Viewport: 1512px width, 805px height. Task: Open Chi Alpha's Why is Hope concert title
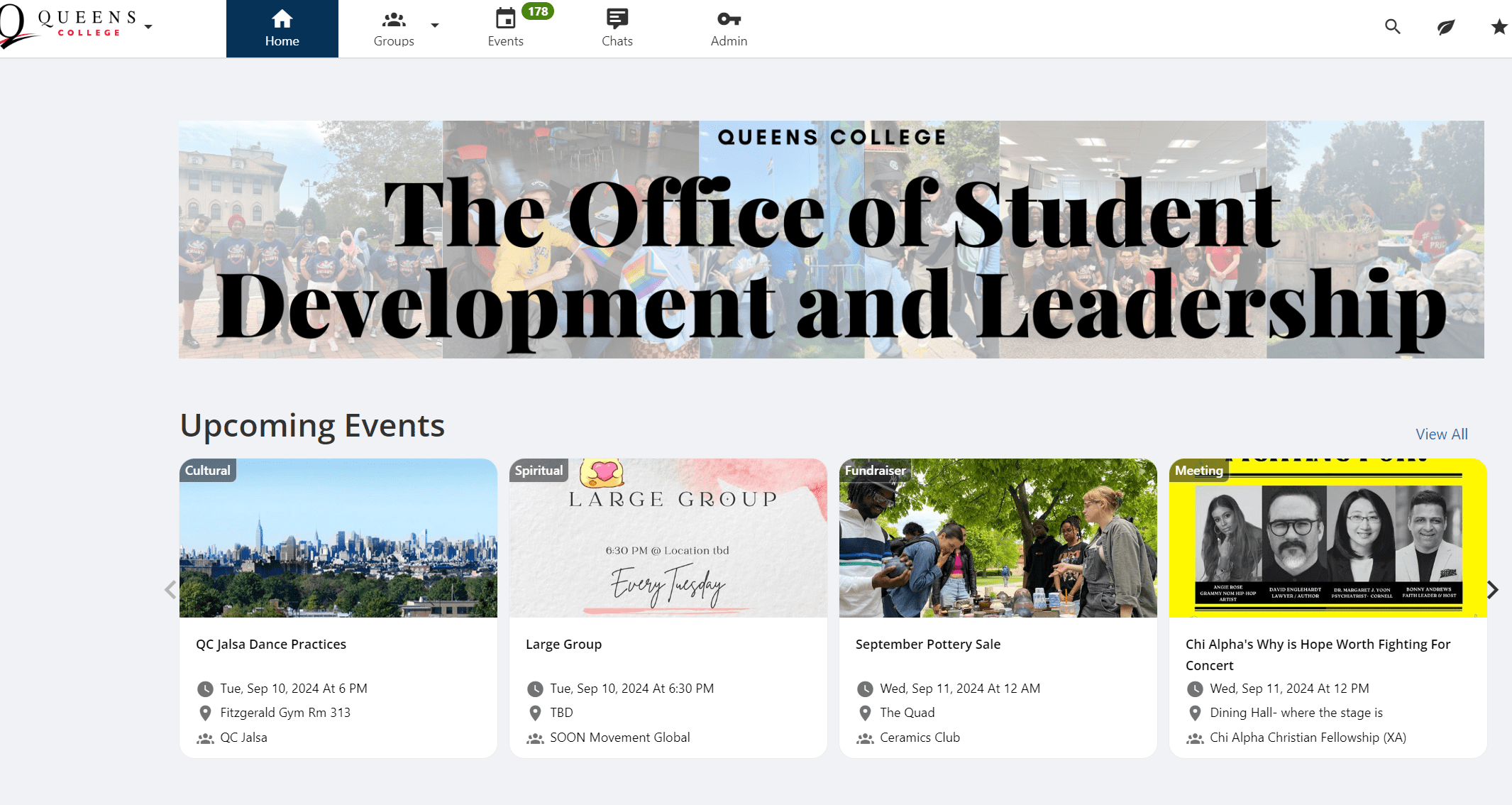click(1318, 655)
